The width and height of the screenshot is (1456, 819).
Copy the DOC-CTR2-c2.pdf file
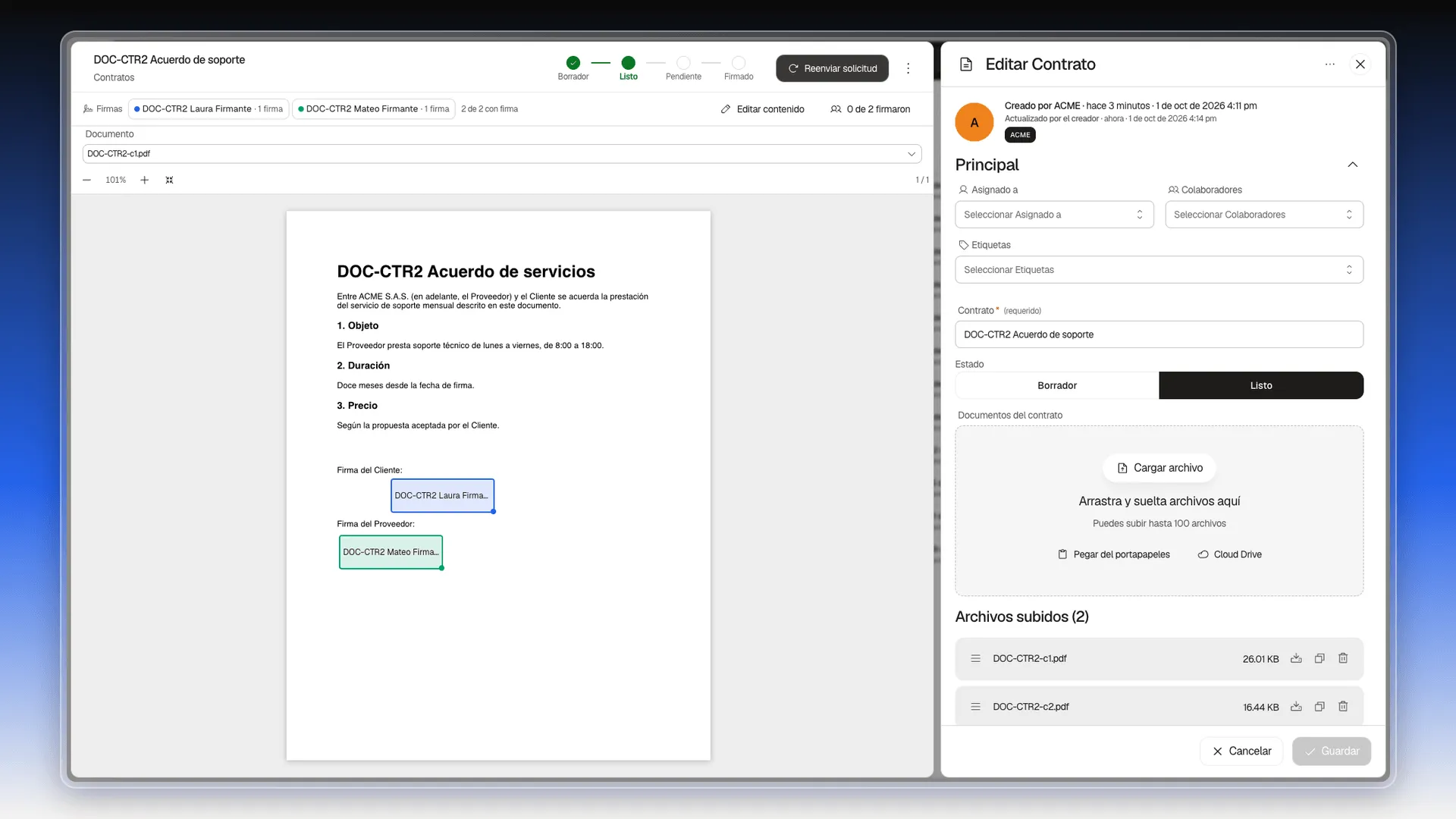[1319, 707]
